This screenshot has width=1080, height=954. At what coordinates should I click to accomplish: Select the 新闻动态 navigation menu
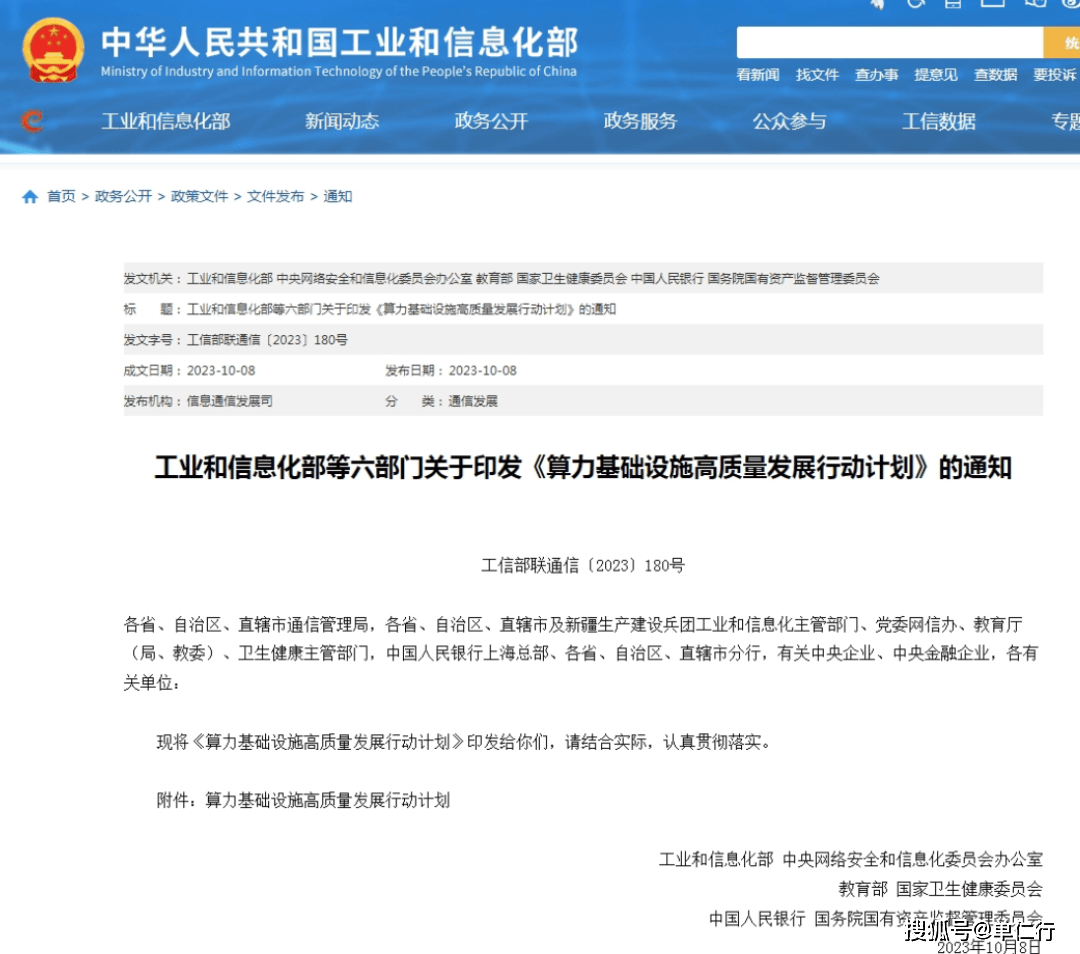[x=342, y=121]
